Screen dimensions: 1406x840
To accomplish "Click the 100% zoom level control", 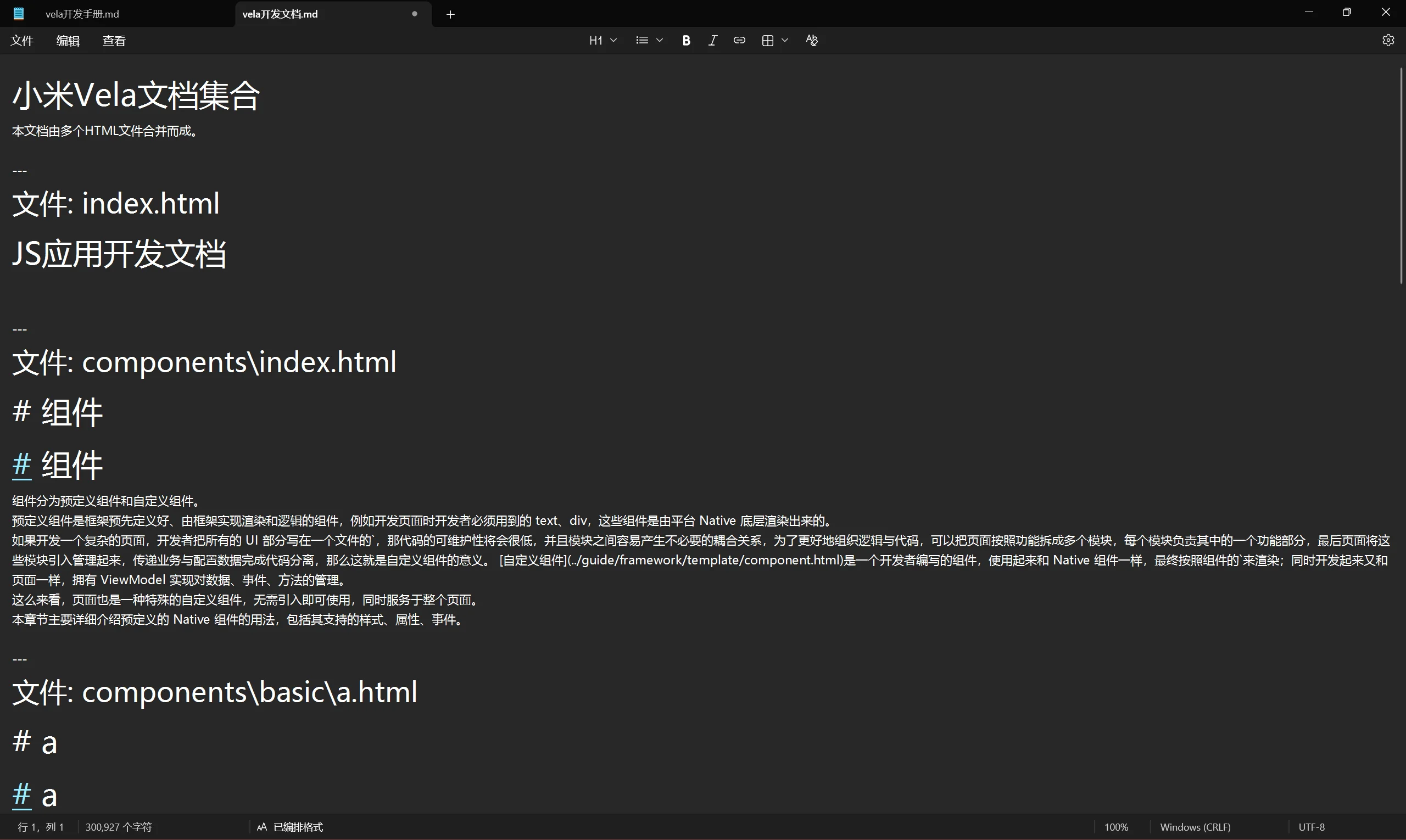I will click(1115, 826).
